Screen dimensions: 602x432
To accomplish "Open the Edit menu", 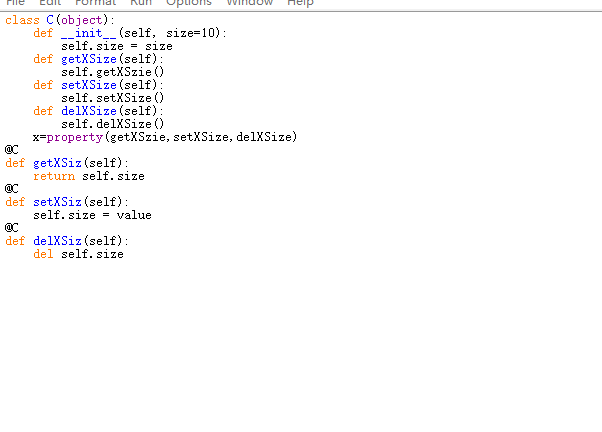I will click(x=50, y=3).
